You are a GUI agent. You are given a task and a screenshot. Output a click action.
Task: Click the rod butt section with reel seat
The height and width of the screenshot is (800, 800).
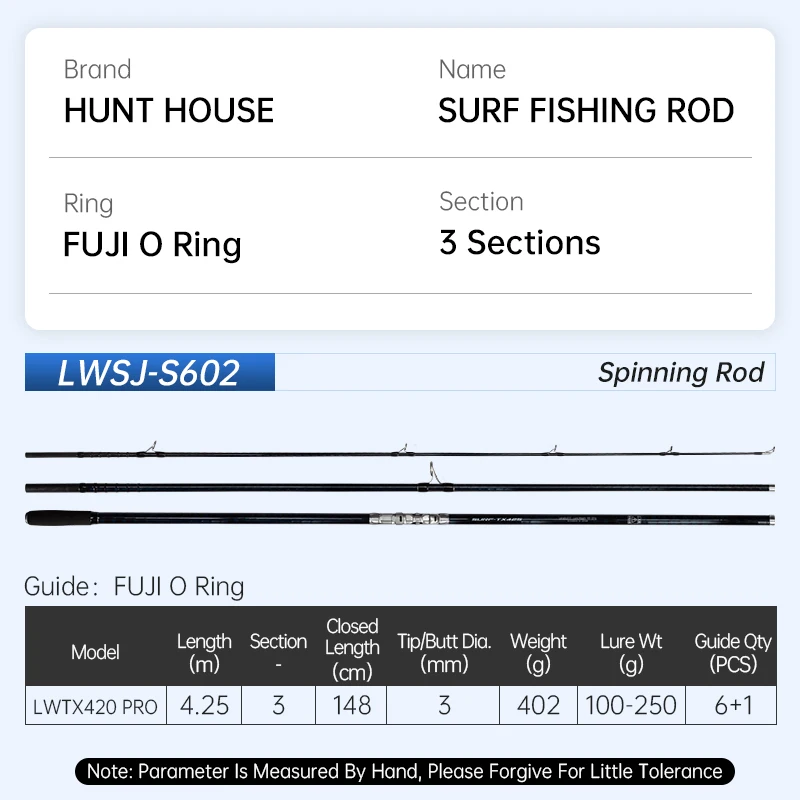click(x=400, y=519)
